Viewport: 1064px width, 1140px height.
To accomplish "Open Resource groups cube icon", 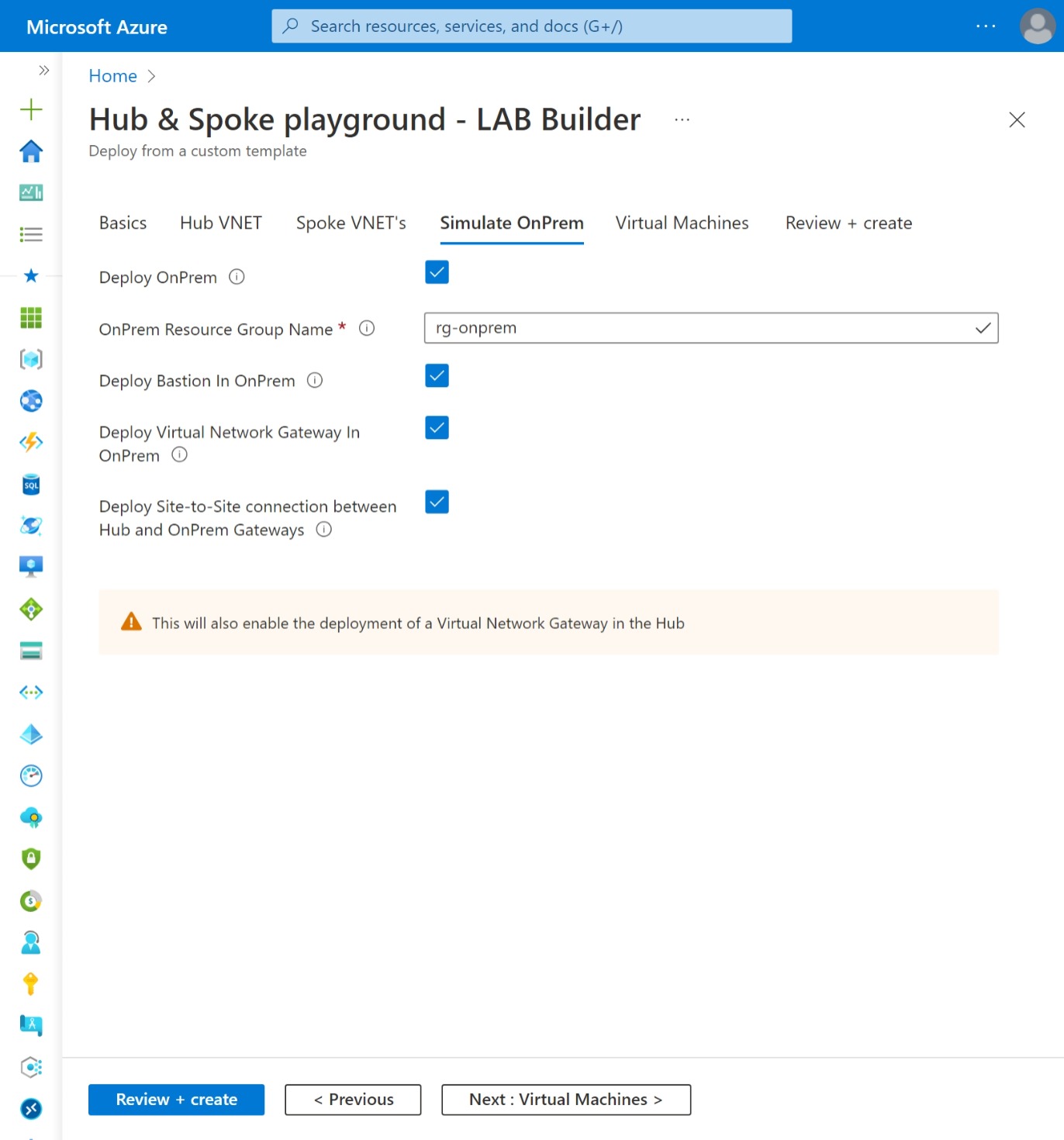I will point(31,359).
